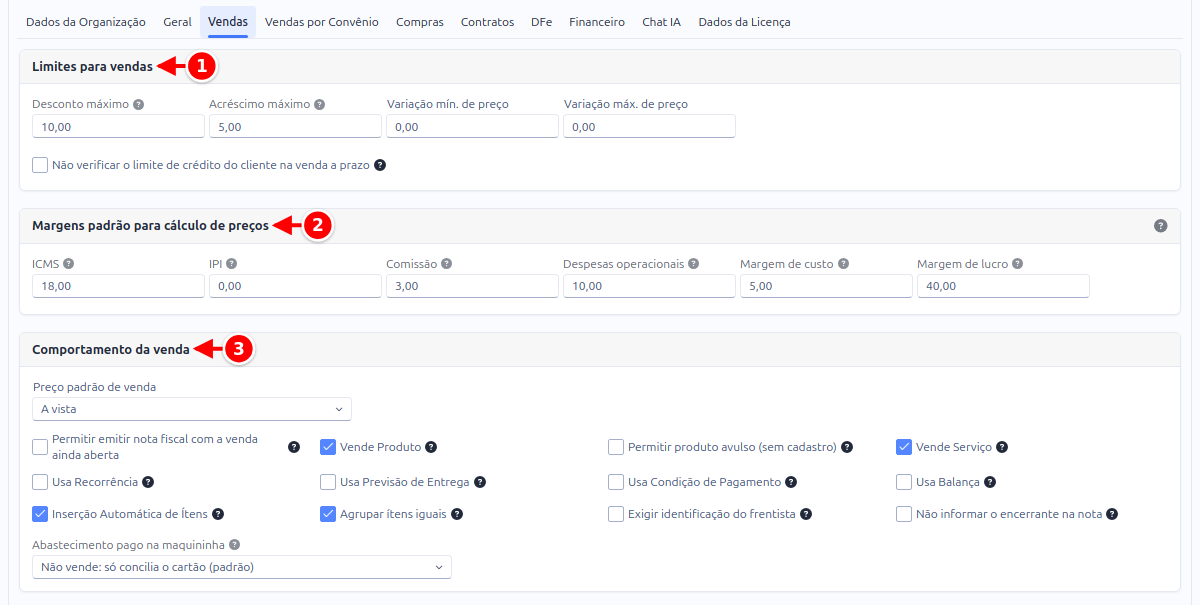Expand Abastecimento pago na maquininha dropdown
Screen dimensions: 1200x605
click(242, 567)
